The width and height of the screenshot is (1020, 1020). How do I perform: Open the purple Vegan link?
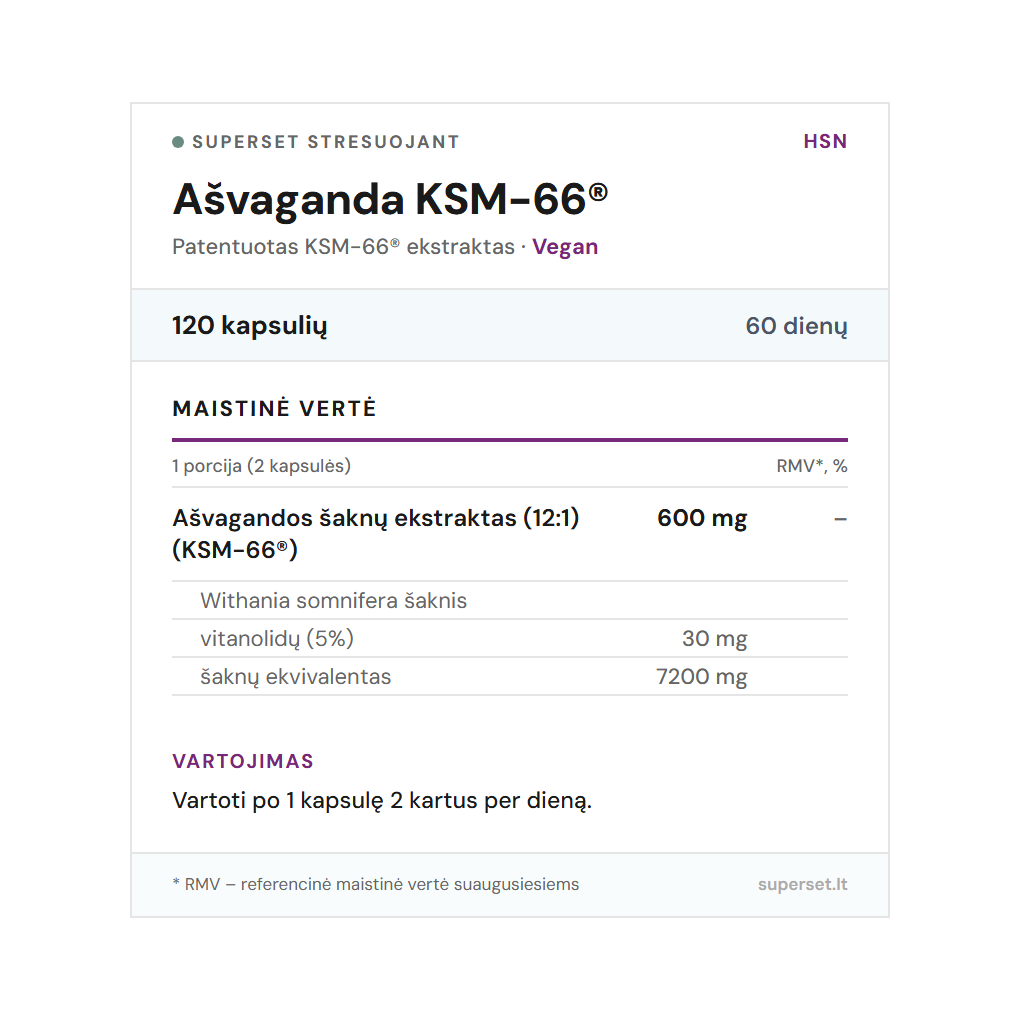point(565,247)
